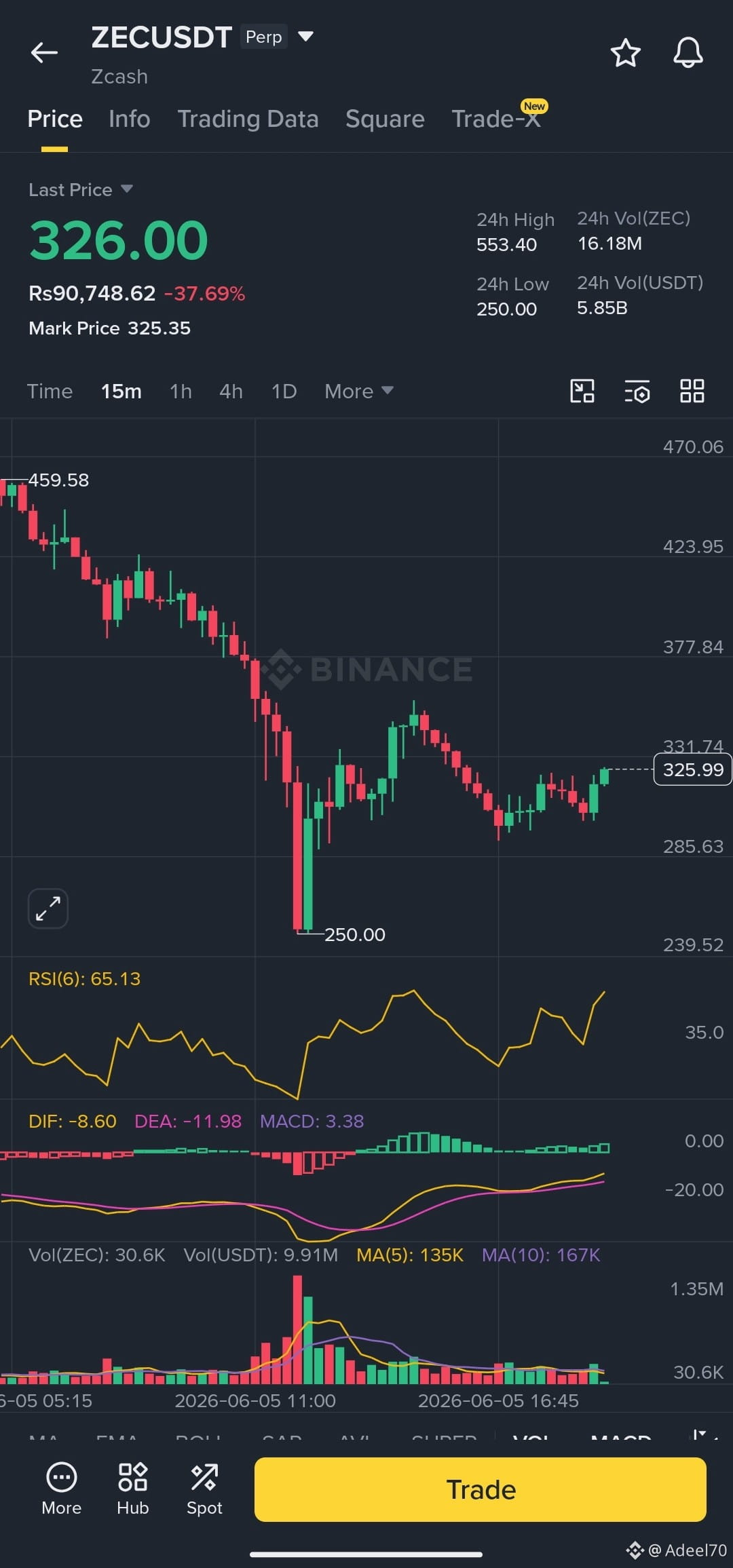Click the Vol(USDT): 9.91M label

click(x=261, y=1255)
